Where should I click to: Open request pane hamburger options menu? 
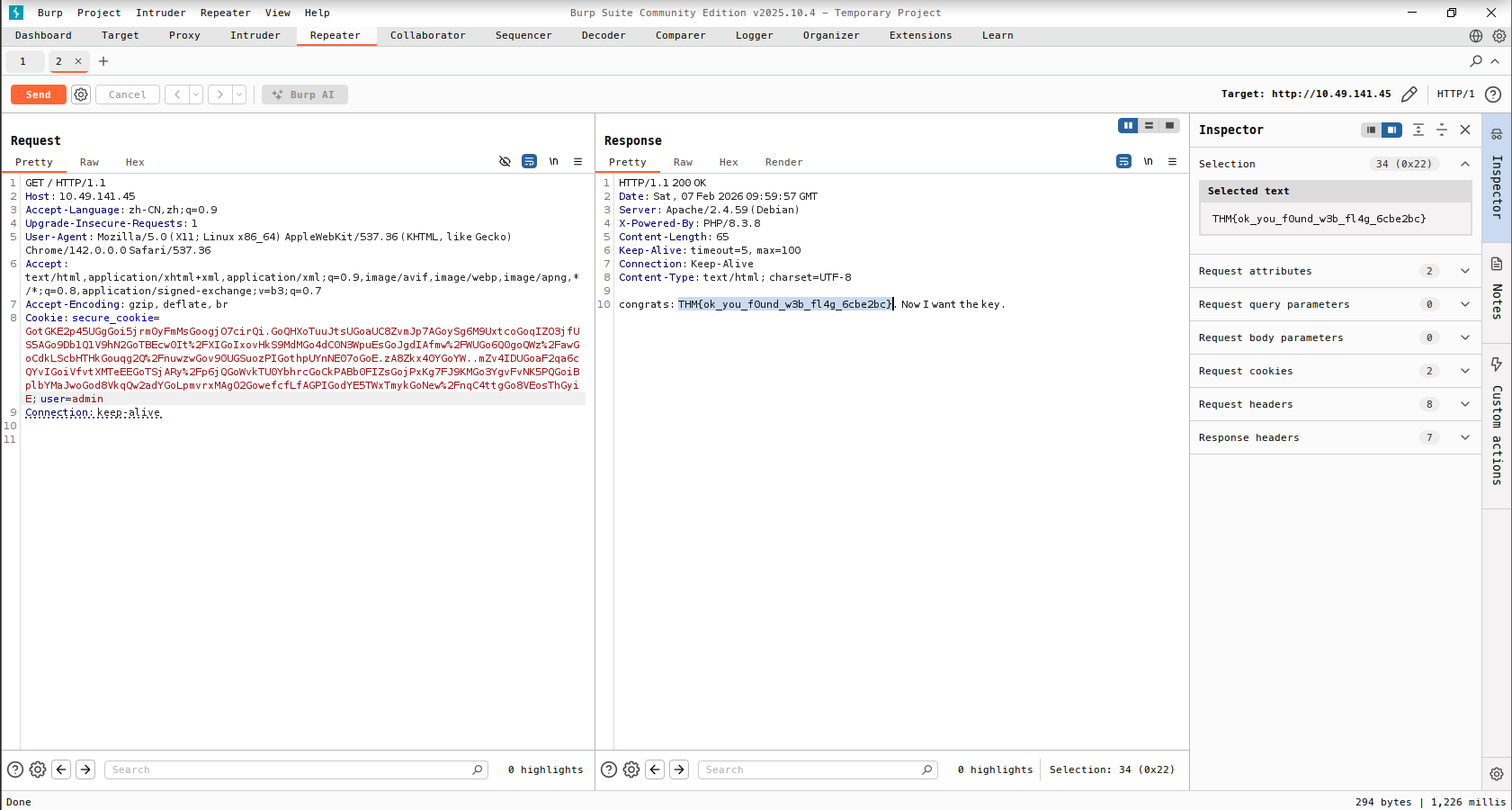click(578, 162)
